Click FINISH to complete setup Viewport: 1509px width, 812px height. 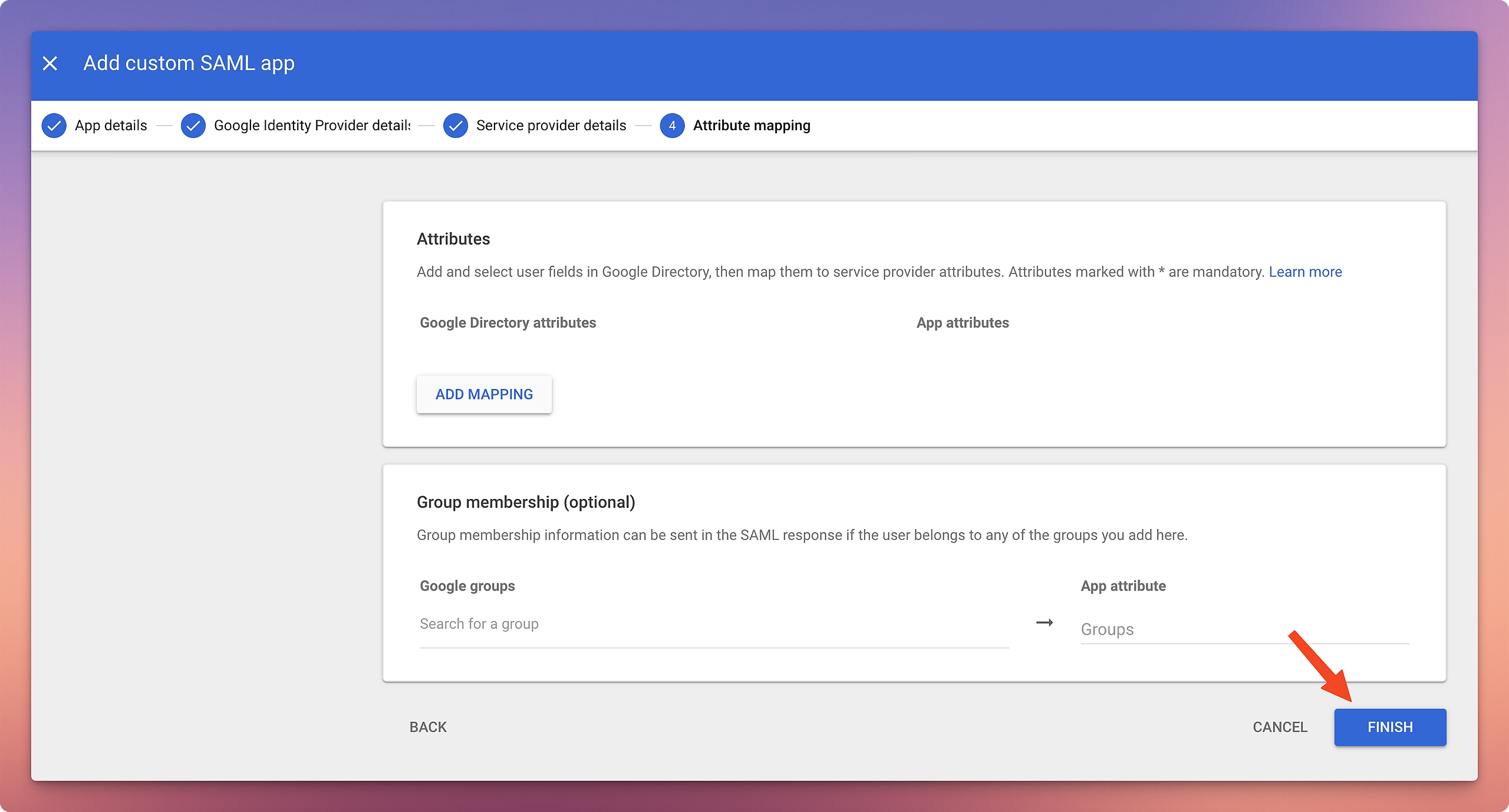click(x=1389, y=727)
